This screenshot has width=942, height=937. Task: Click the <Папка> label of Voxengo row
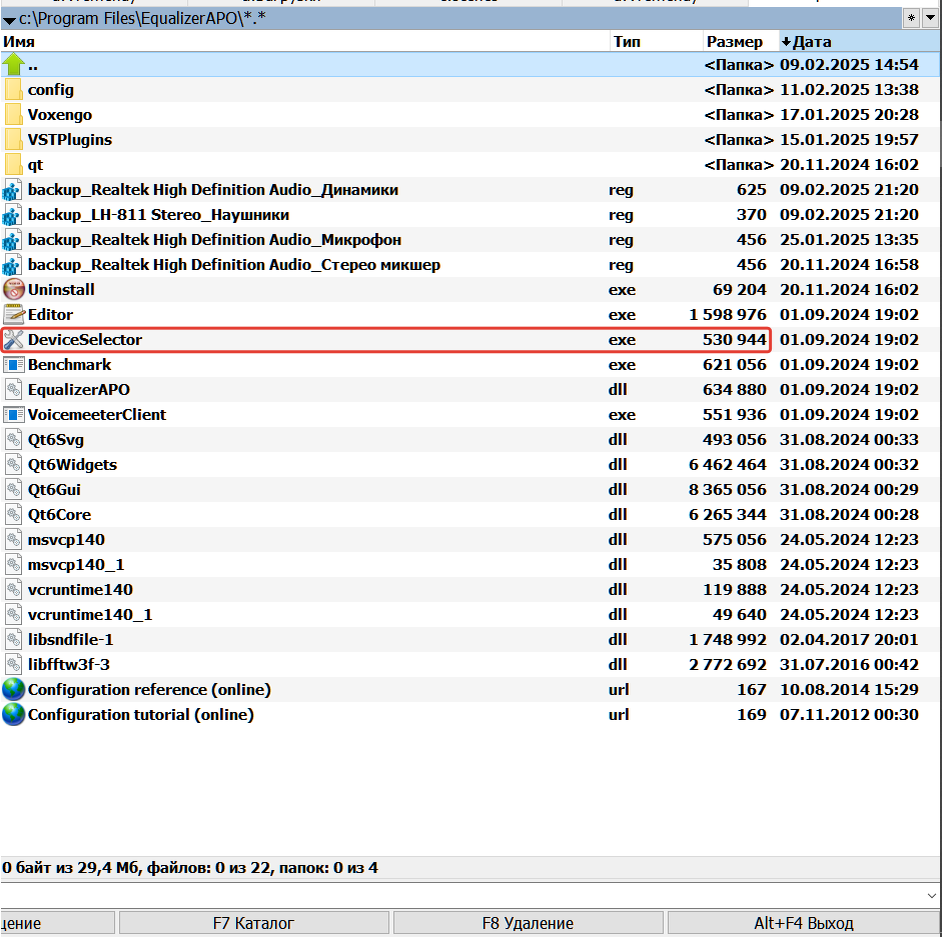tap(739, 115)
